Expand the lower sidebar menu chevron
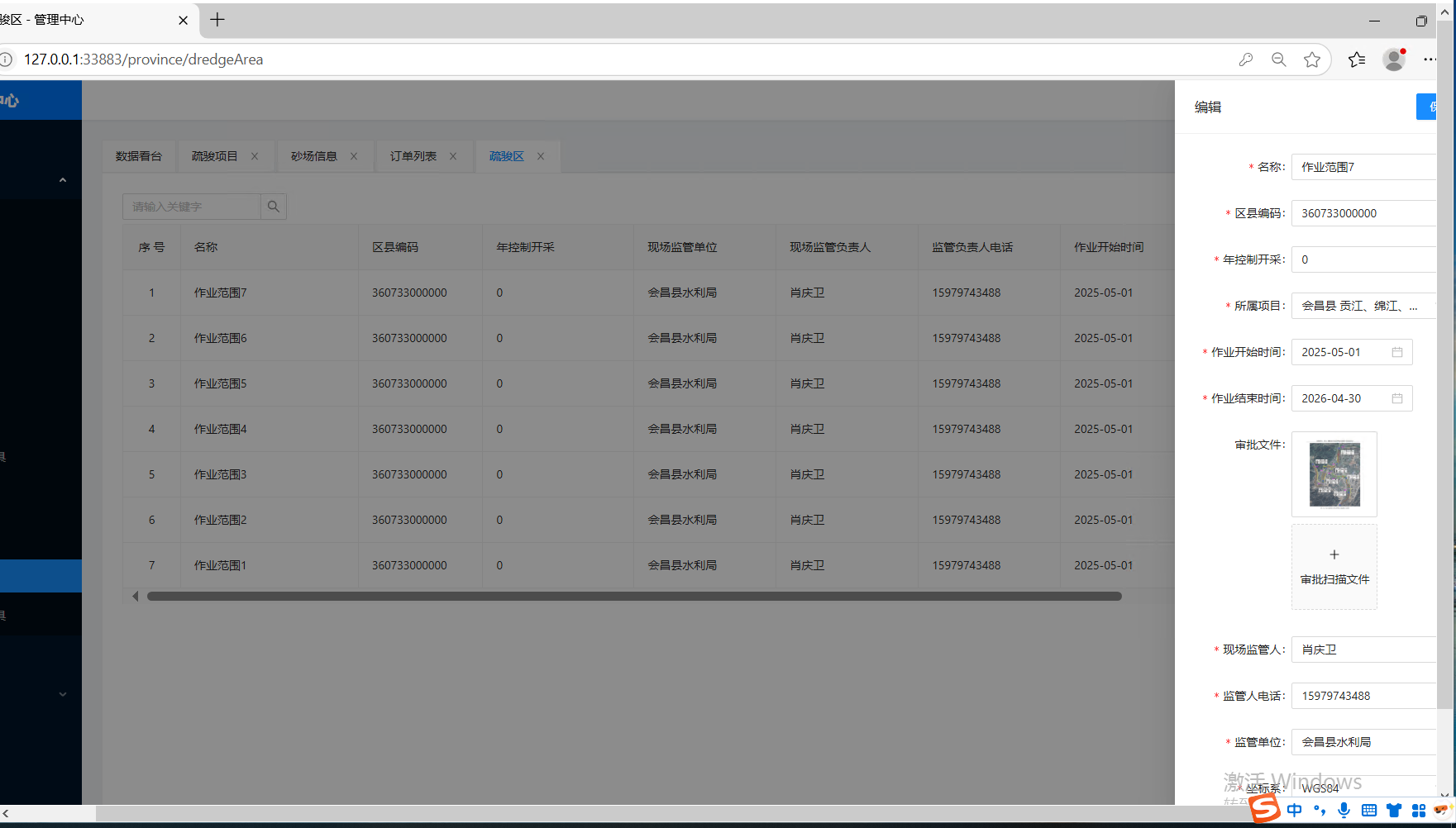Image resolution: width=1456 pixels, height=828 pixels. click(x=63, y=694)
